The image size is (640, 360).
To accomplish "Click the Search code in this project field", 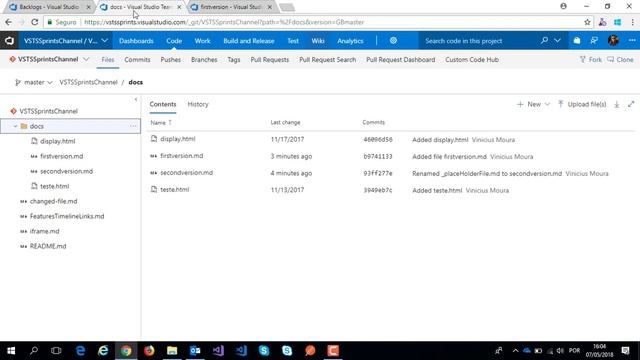I will 478,41.
